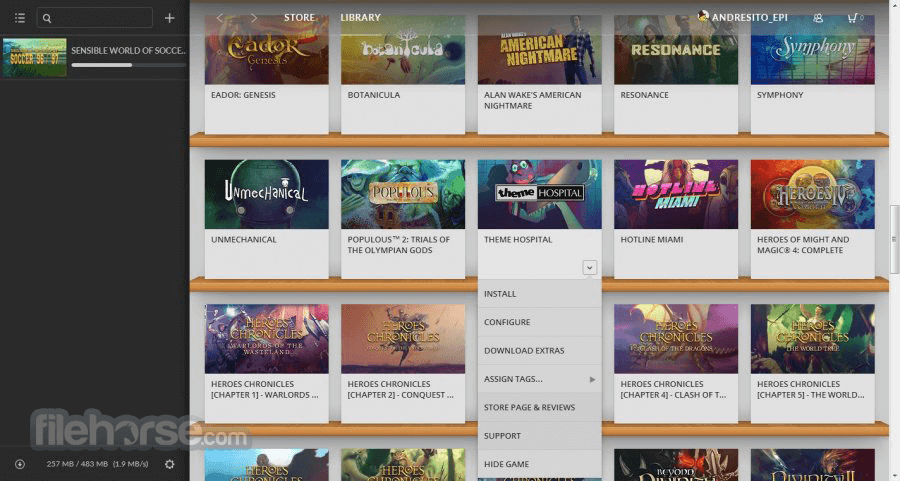Click UNMECHANICAL title text
Image resolution: width=900 pixels, height=481 pixels.
[x=243, y=239]
